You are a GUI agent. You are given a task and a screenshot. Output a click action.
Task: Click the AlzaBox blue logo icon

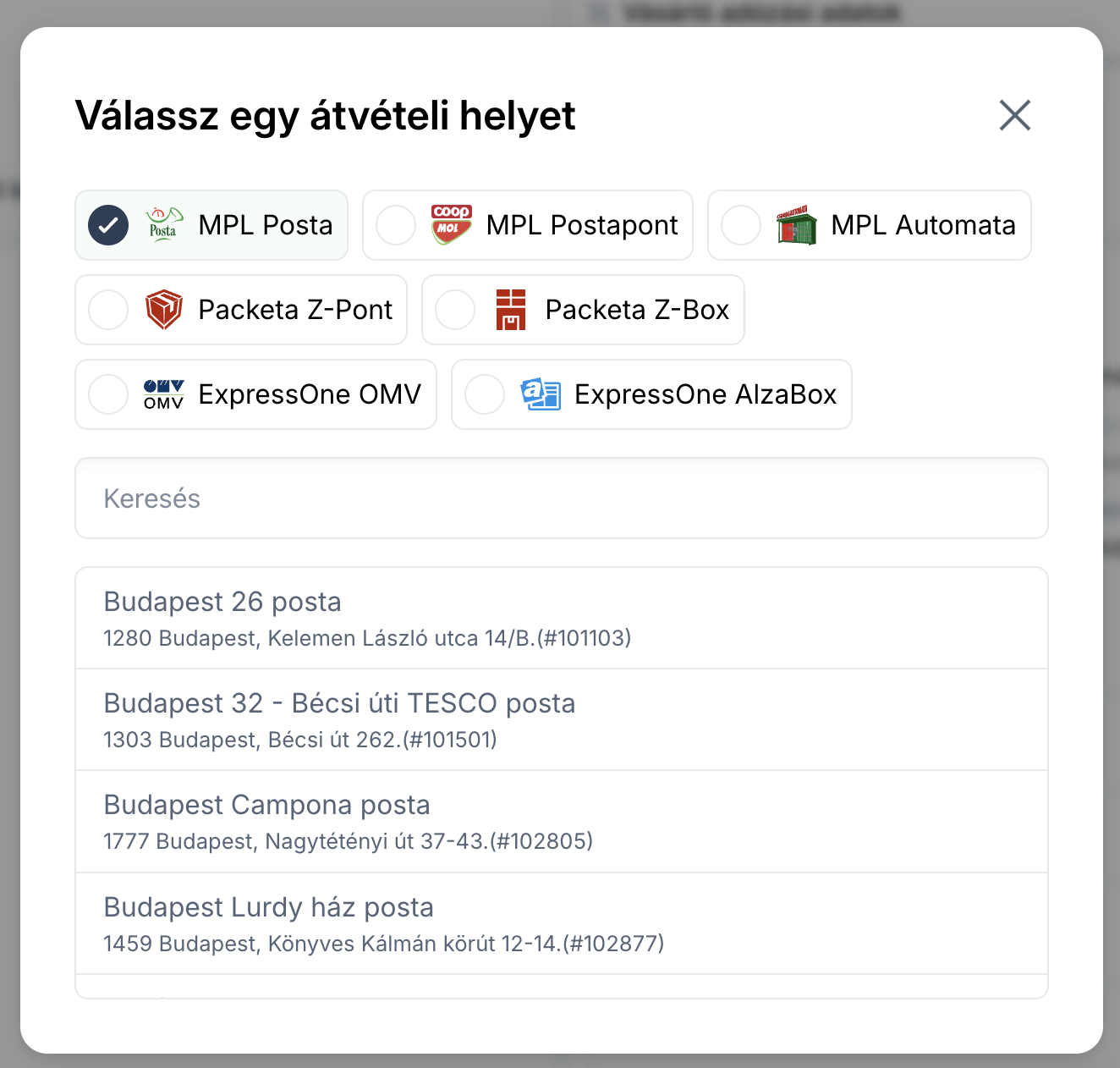541,394
